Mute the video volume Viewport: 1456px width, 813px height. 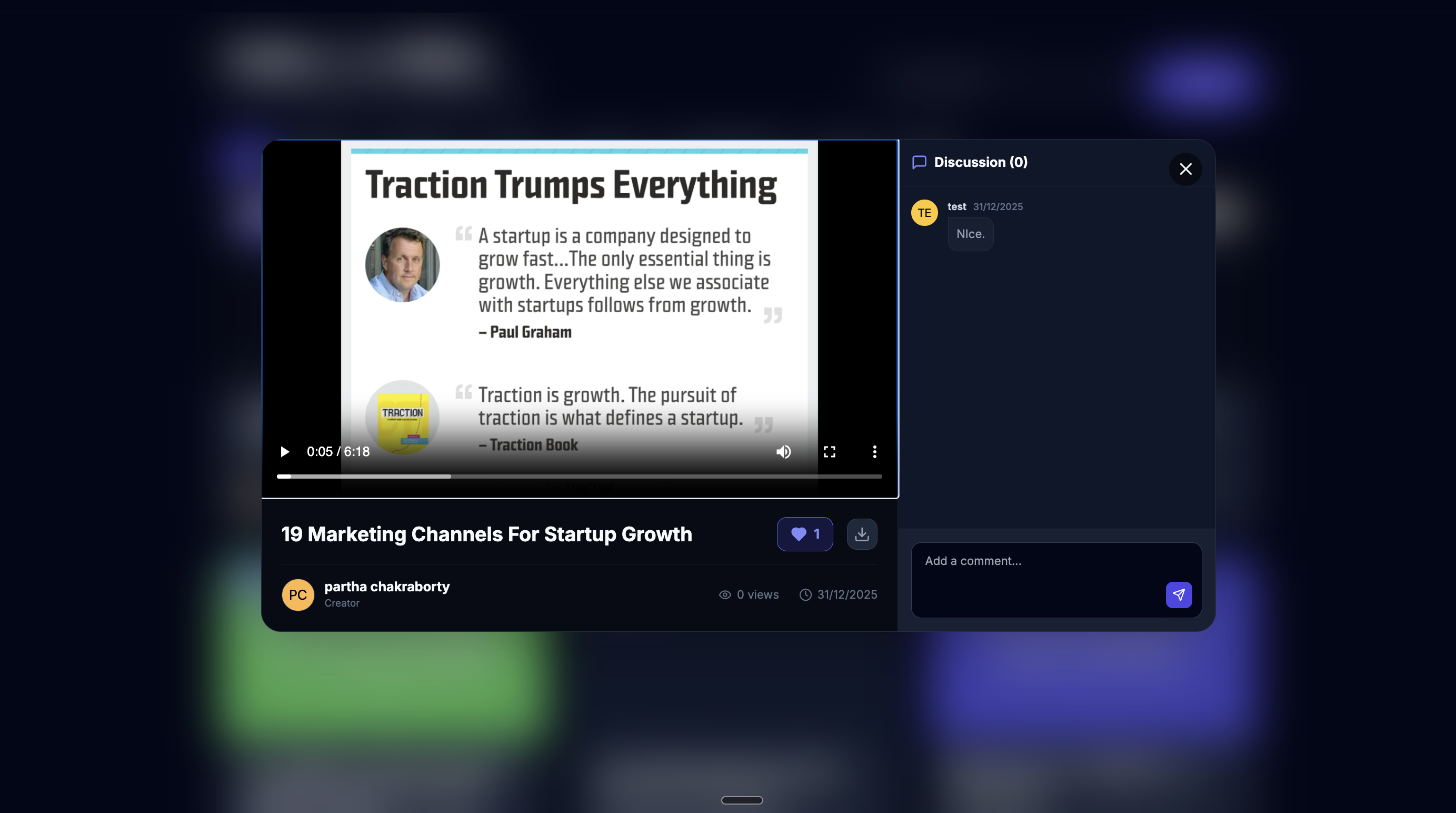coord(783,452)
